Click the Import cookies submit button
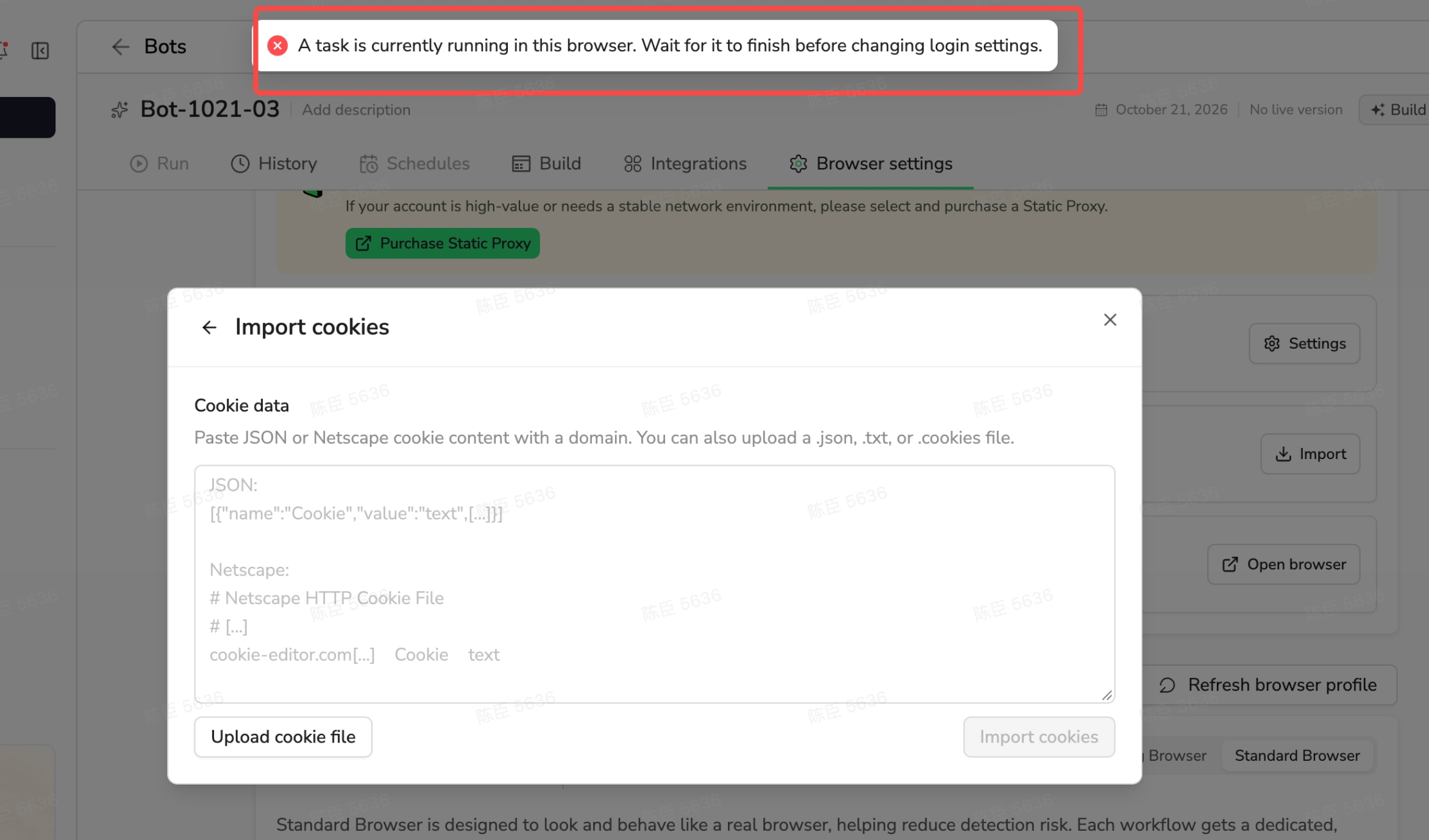The image size is (1429, 840). (x=1039, y=737)
